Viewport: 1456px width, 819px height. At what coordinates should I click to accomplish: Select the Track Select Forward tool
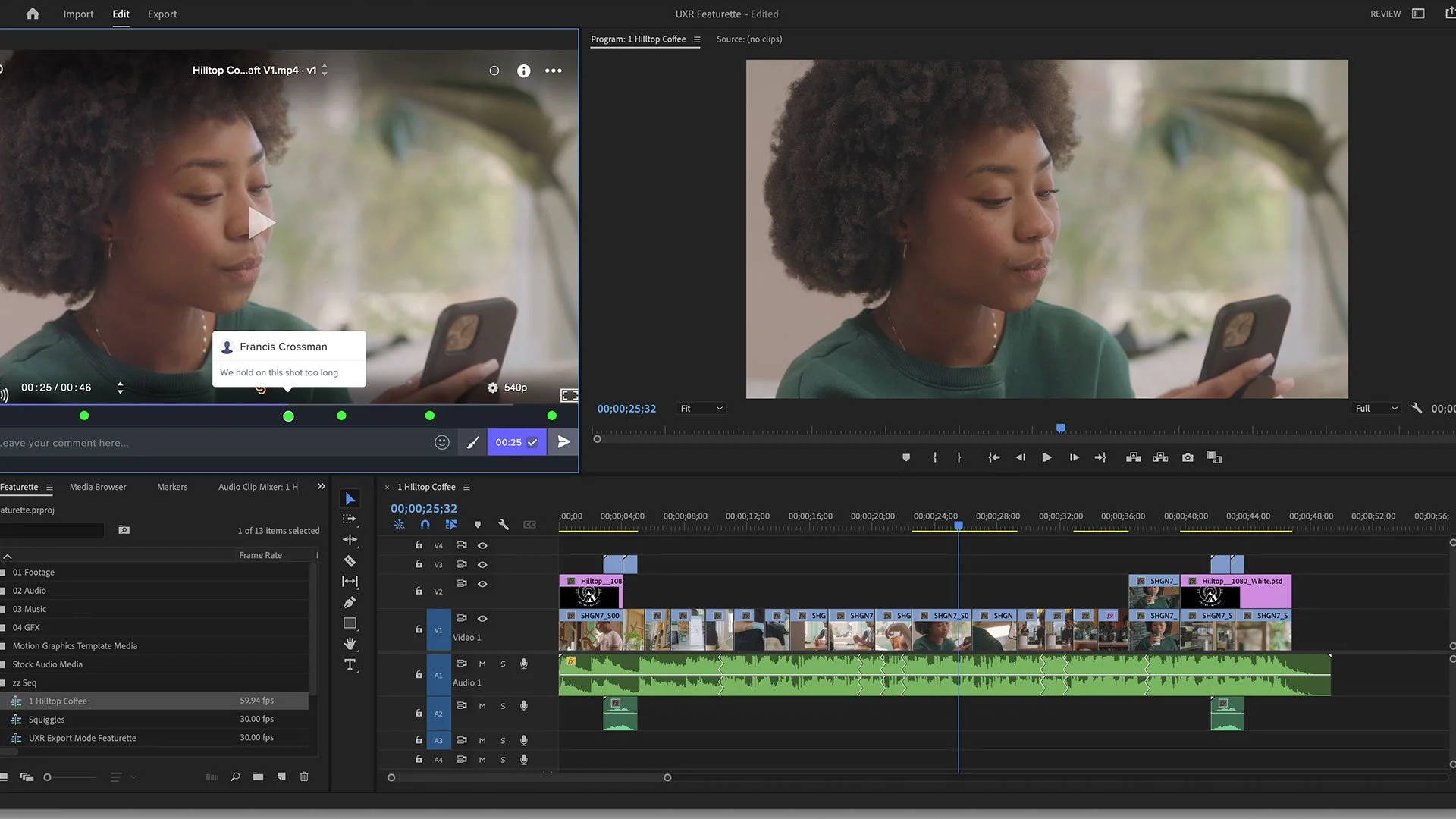pyautogui.click(x=350, y=519)
